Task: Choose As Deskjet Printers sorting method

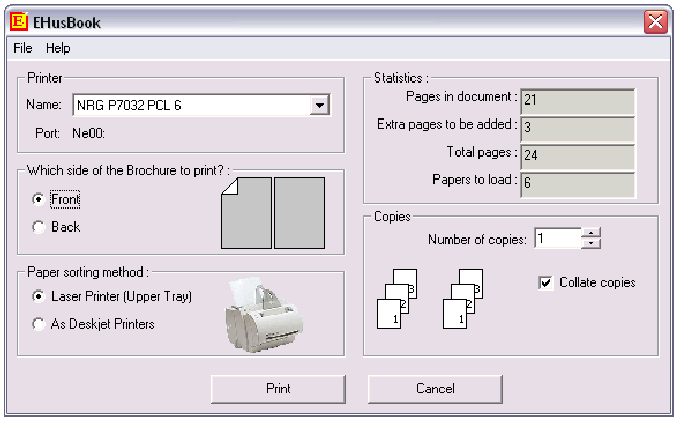Action: tap(39, 324)
